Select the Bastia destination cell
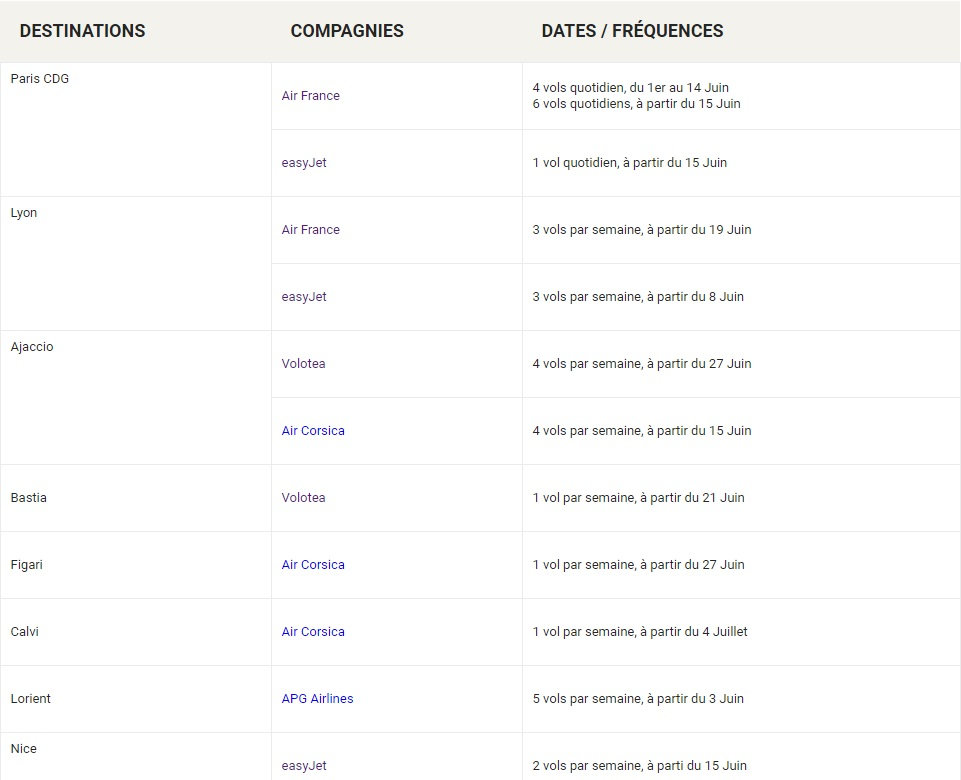Viewport: 961px width, 780px height. pyautogui.click(x=28, y=498)
